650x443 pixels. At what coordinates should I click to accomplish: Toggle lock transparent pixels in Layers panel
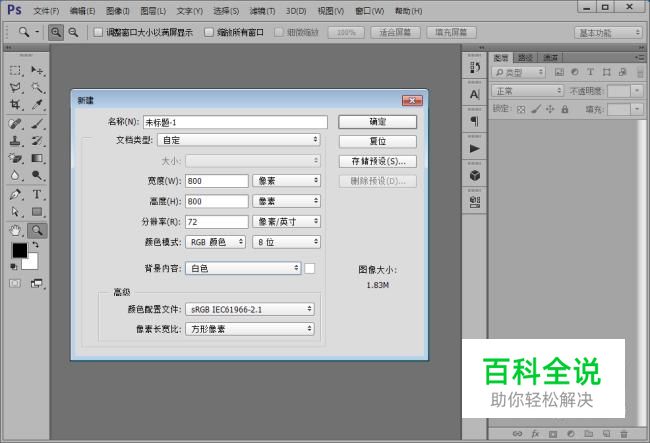521,109
